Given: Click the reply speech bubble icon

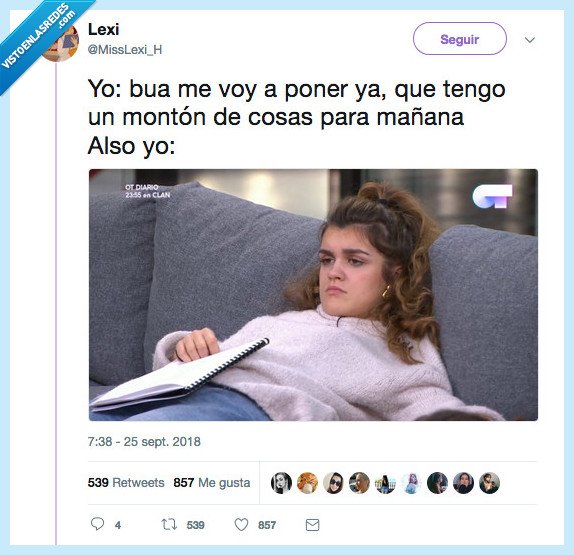Looking at the screenshot, I should pos(97,524).
